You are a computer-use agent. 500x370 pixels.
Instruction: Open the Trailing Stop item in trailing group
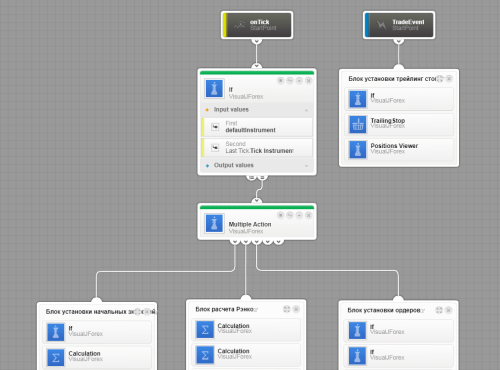399,124
